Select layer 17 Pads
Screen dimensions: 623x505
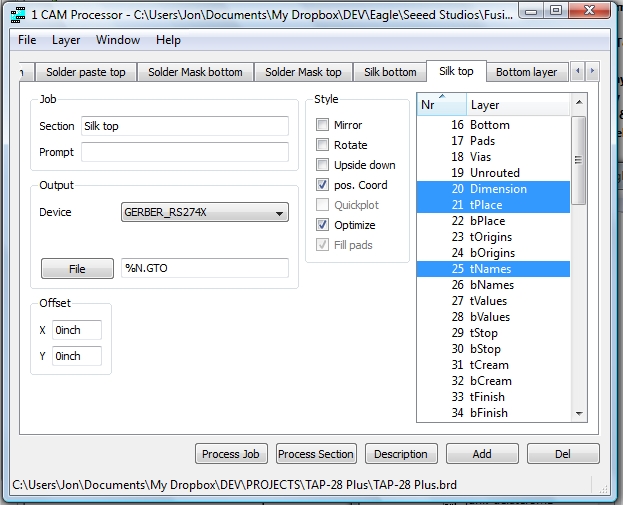pos(493,141)
